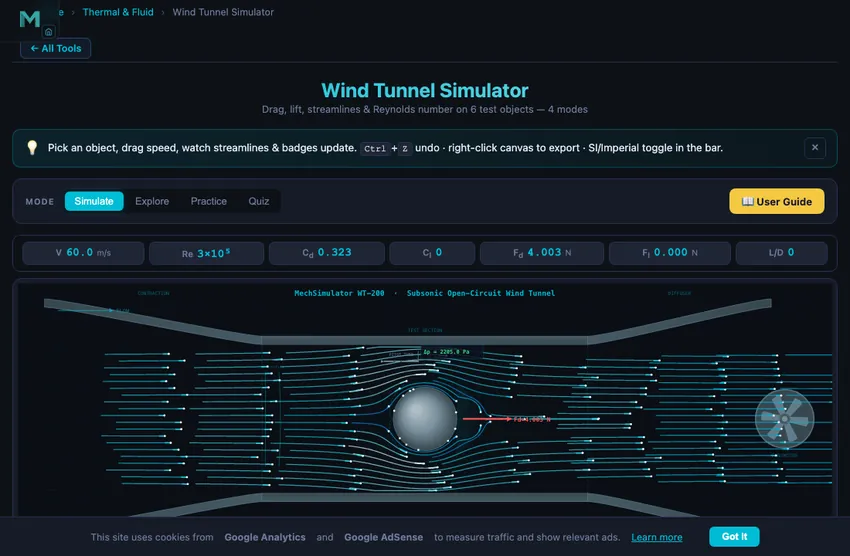Dismiss the tip banner with X

click(815, 147)
